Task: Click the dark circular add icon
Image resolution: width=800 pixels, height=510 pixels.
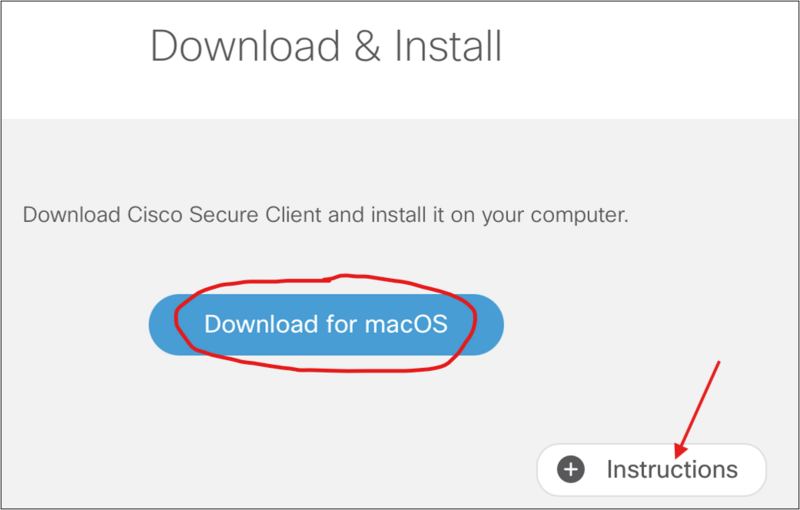Action: [x=570, y=469]
